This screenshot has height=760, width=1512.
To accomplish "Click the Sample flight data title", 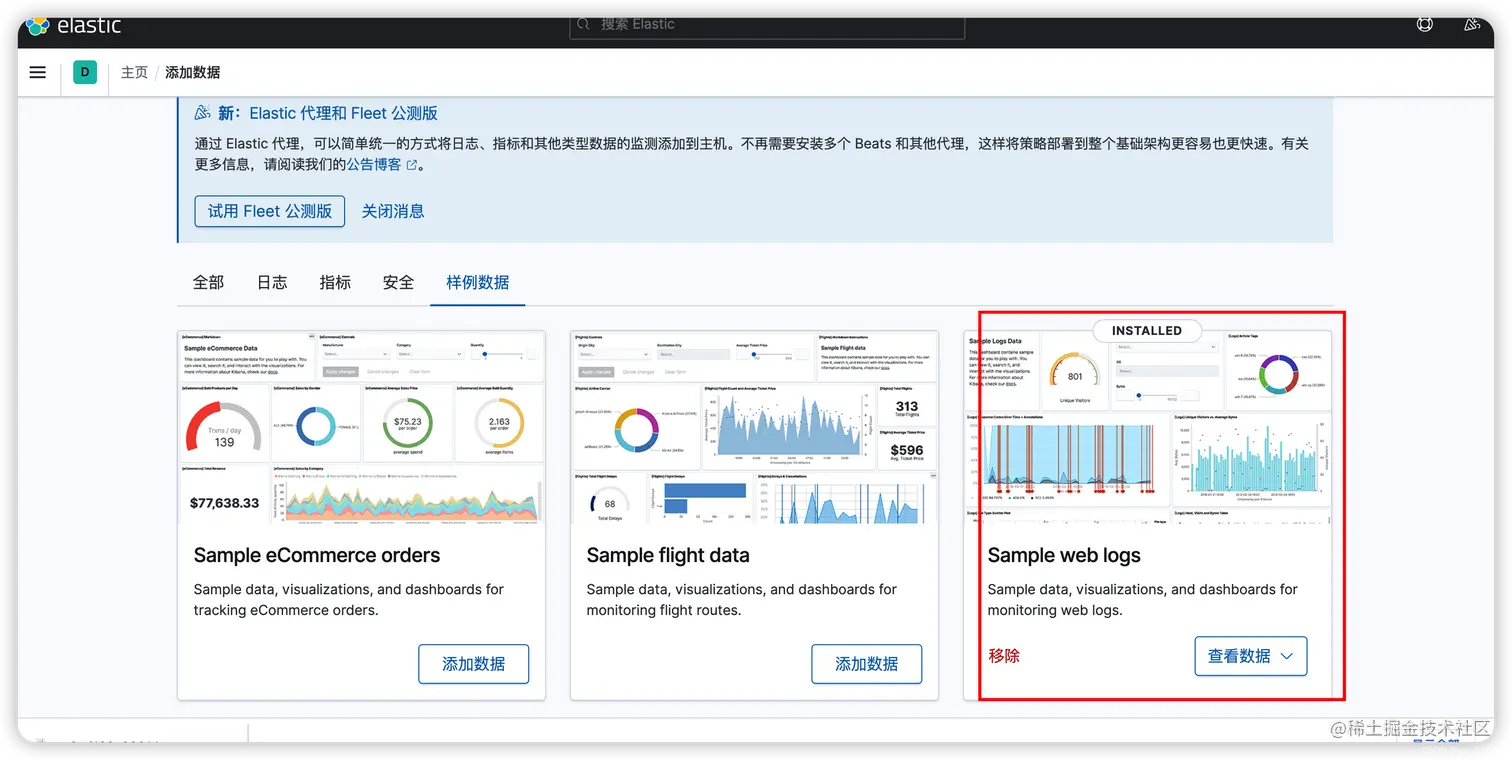I will [668, 555].
